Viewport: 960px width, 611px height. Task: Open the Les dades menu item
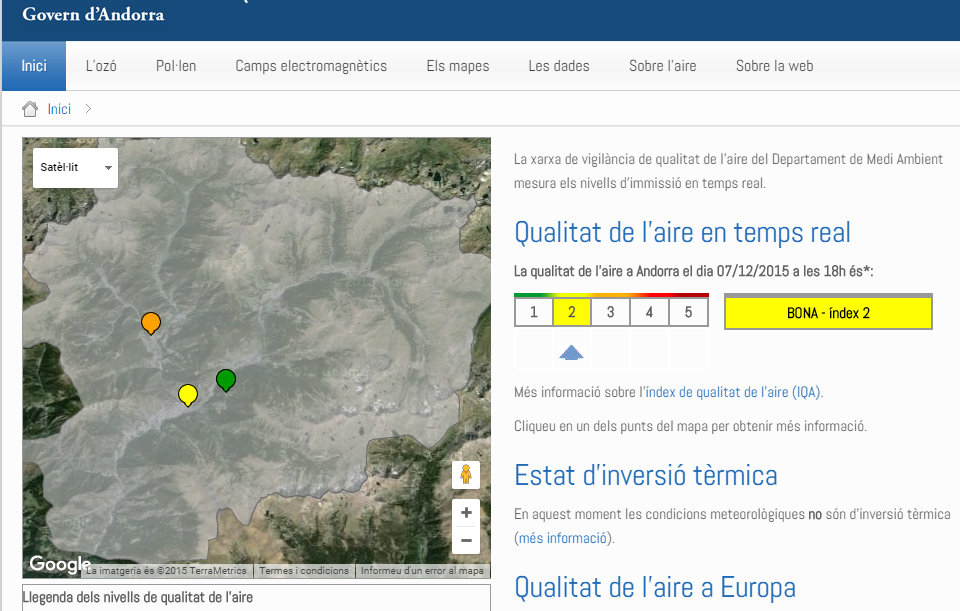pos(559,66)
